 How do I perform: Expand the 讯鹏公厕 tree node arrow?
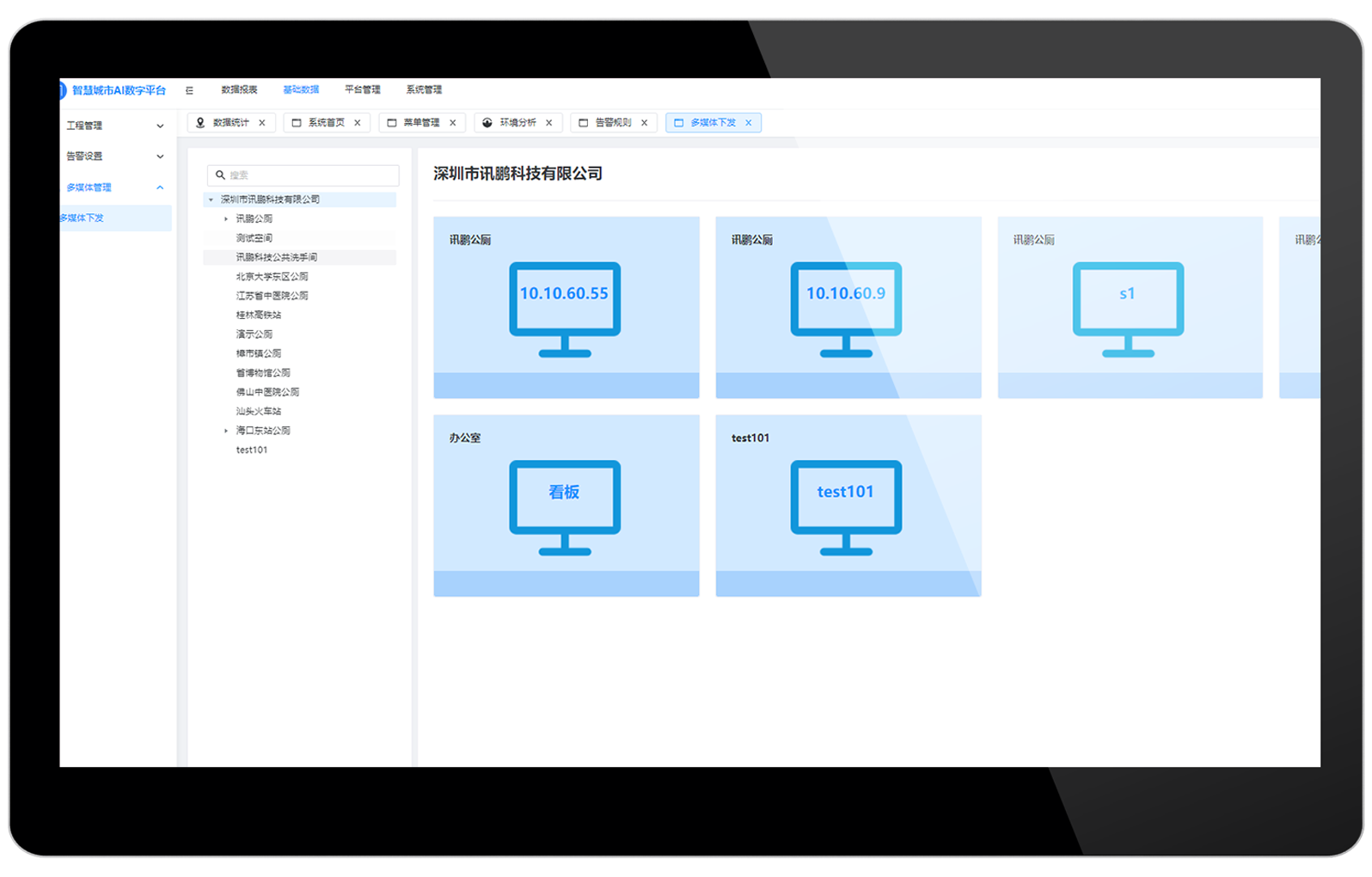click(x=226, y=219)
